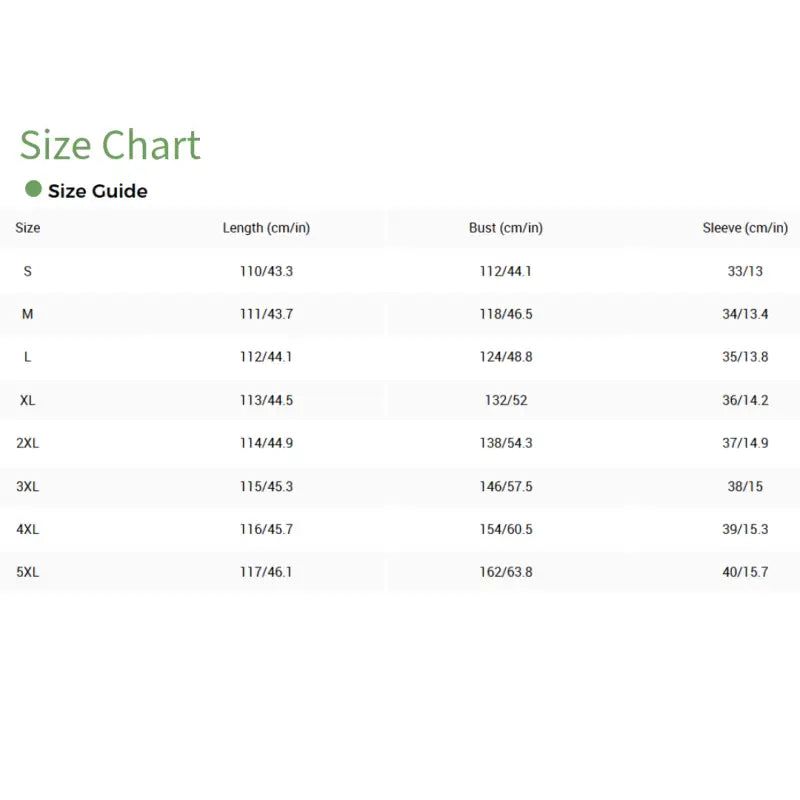Click the S size row label
The image size is (800, 800).
pyautogui.click(x=28, y=271)
